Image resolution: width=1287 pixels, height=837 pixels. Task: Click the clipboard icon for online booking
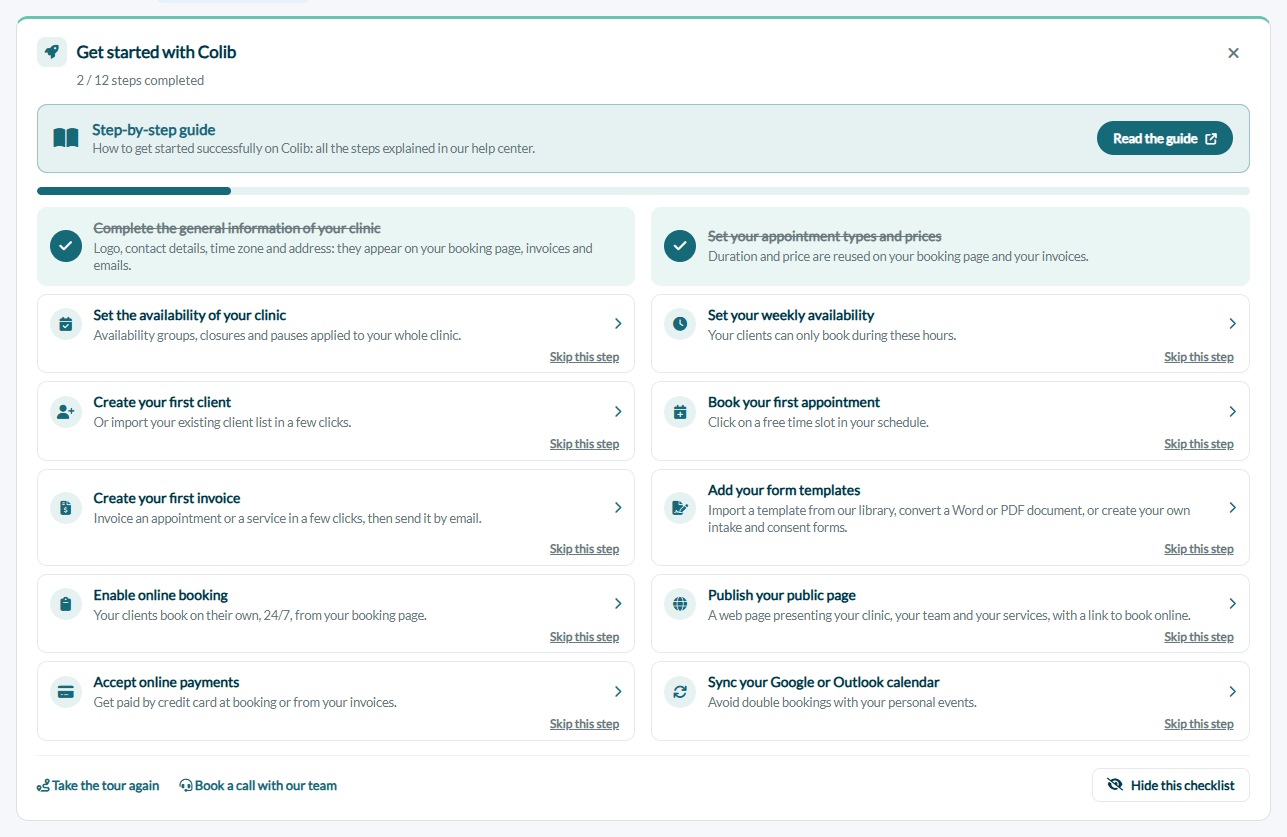click(66, 604)
